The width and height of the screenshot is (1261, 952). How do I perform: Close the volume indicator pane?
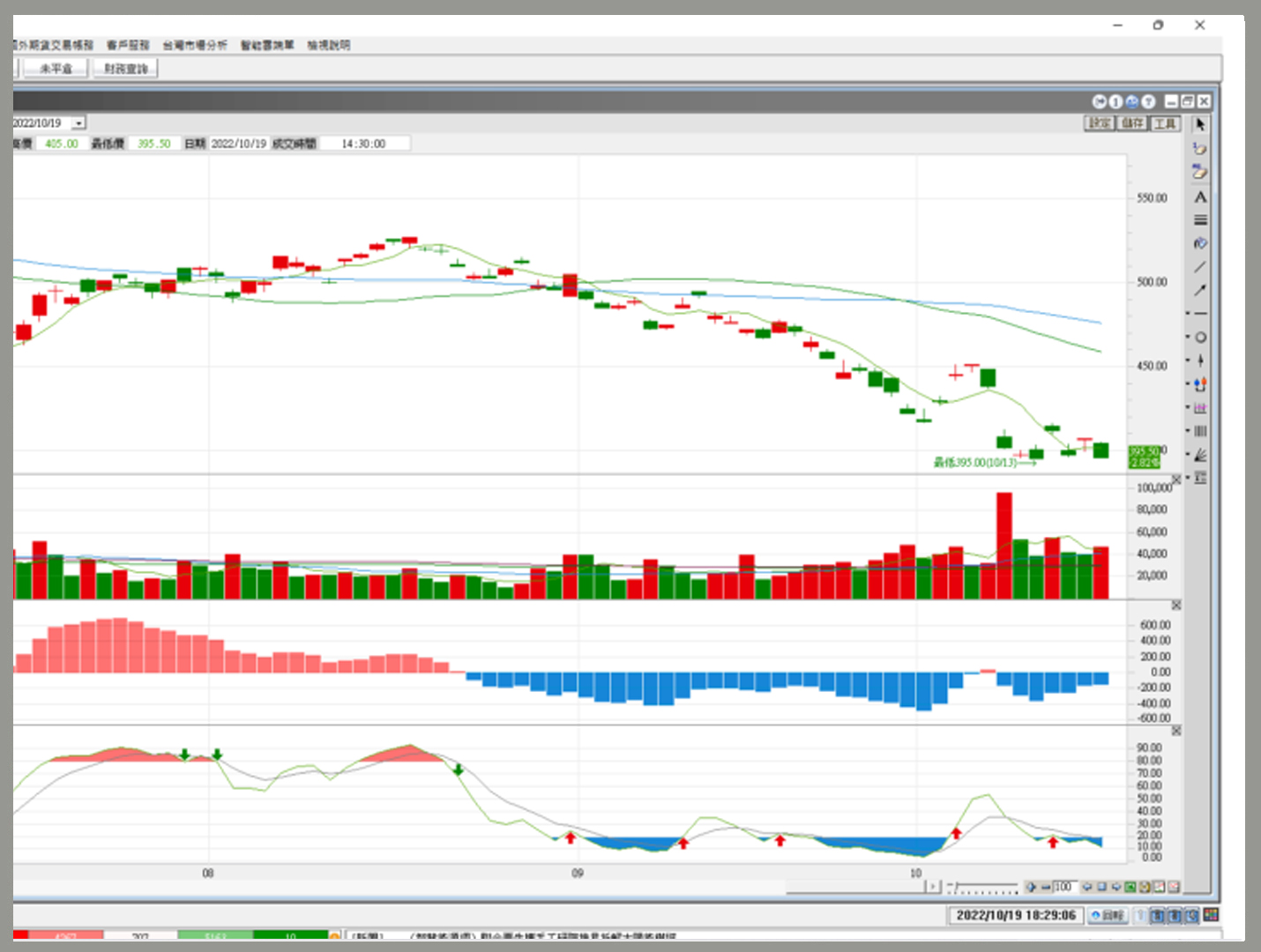tap(1176, 480)
